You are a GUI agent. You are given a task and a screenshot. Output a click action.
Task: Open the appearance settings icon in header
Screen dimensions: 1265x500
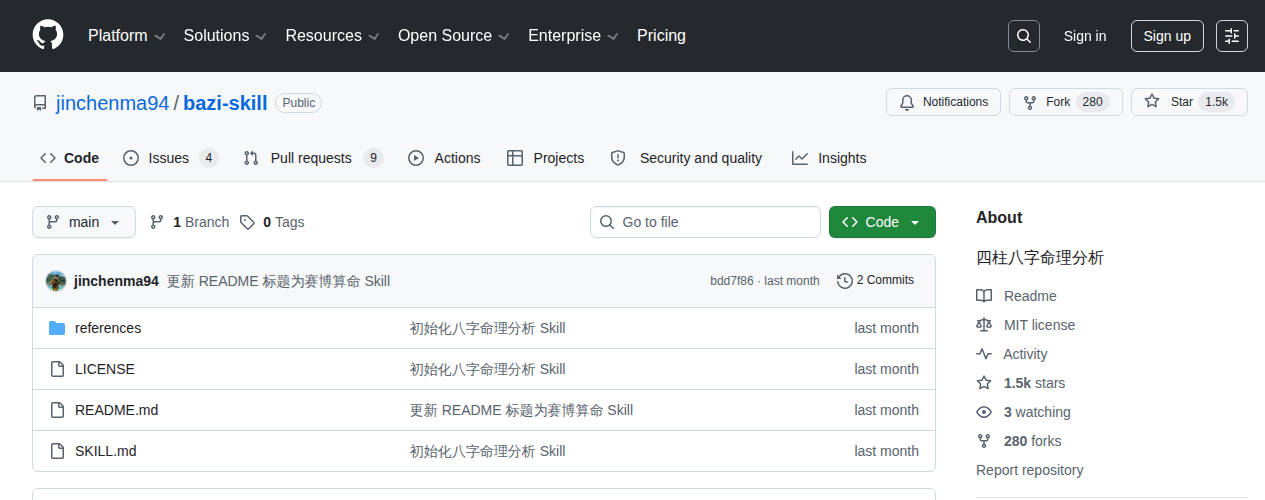coord(1232,36)
